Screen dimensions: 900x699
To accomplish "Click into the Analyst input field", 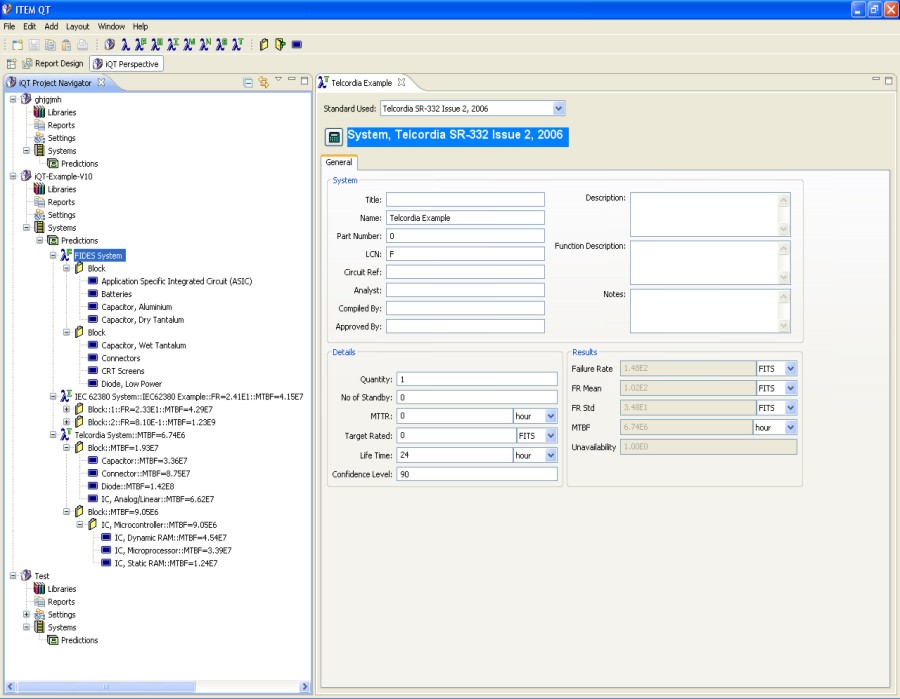I will tap(465, 290).
